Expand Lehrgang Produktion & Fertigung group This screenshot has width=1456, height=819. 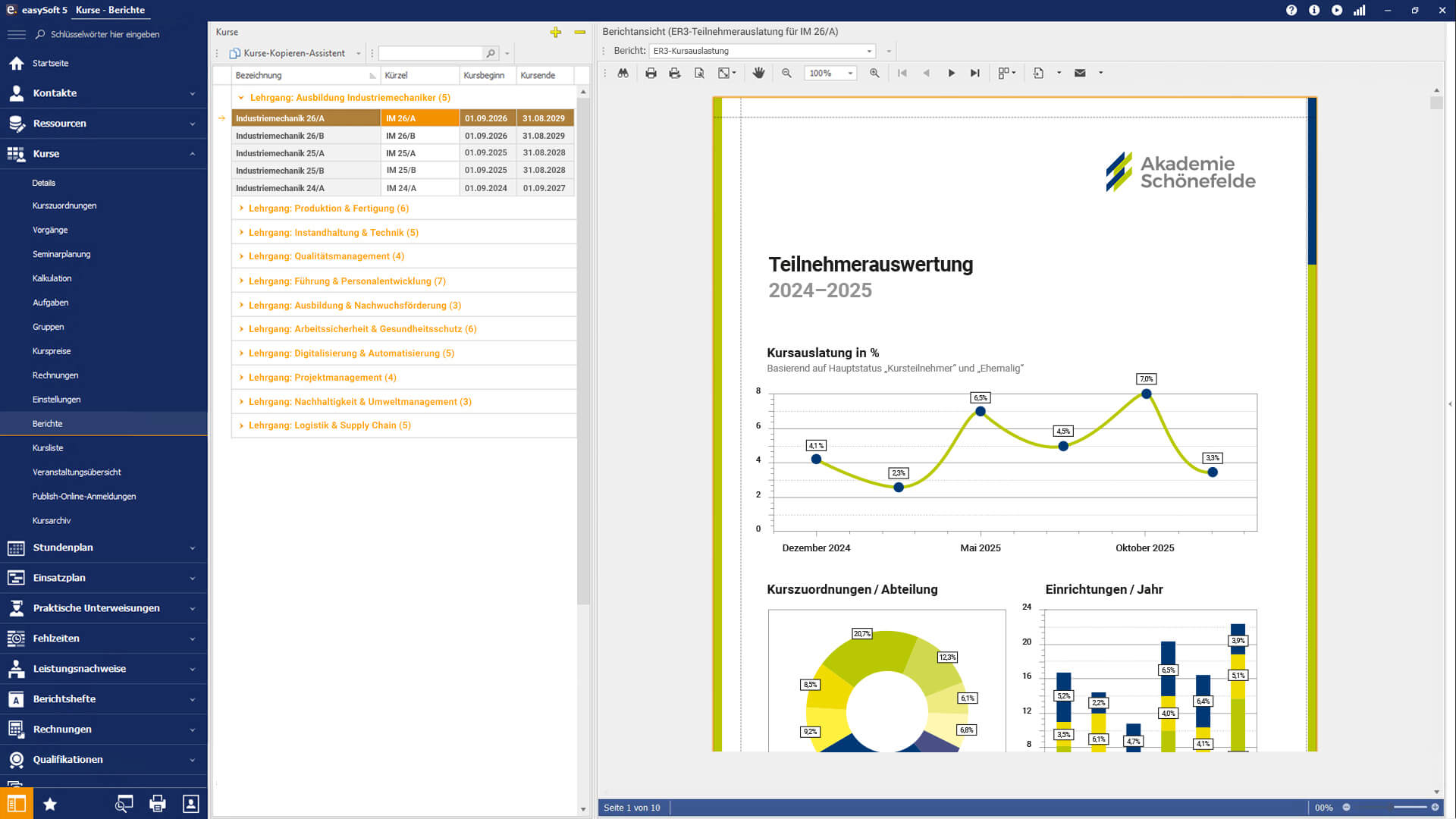point(241,208)
